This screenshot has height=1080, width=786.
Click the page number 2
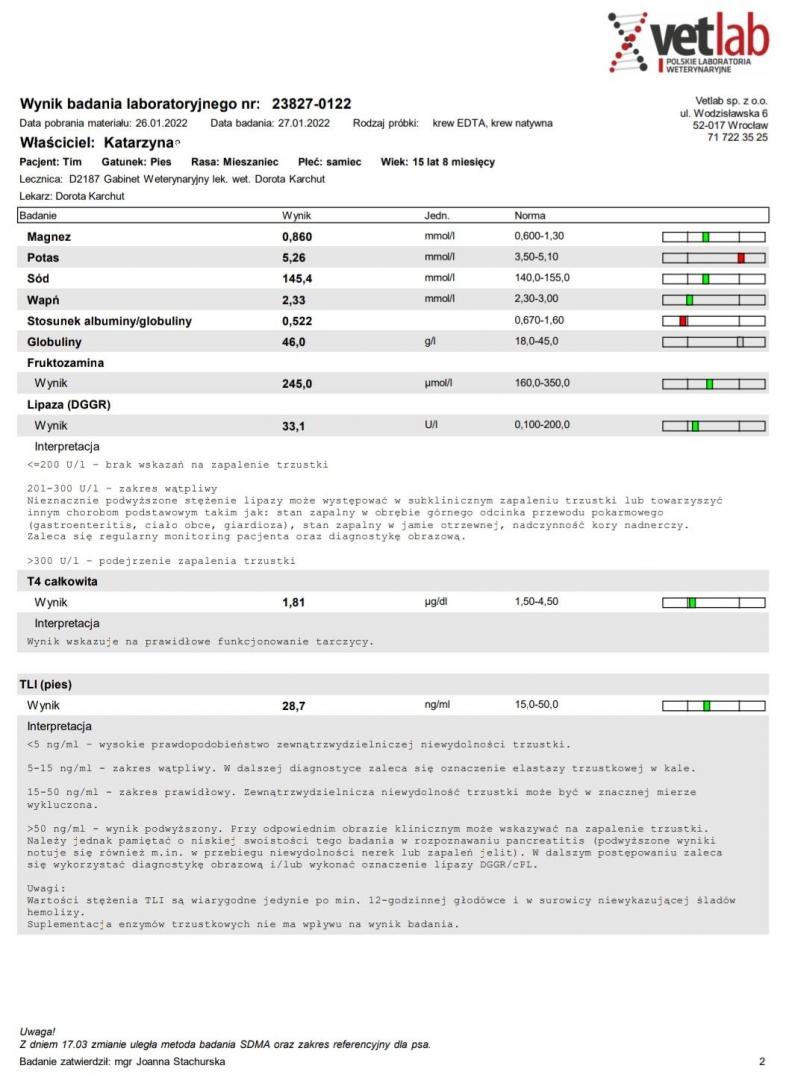coord(762,1061)
